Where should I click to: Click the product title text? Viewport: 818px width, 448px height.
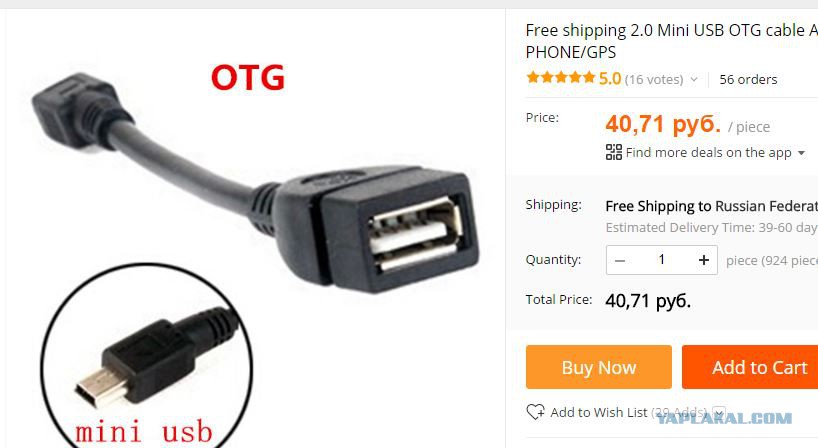[671, 41]
